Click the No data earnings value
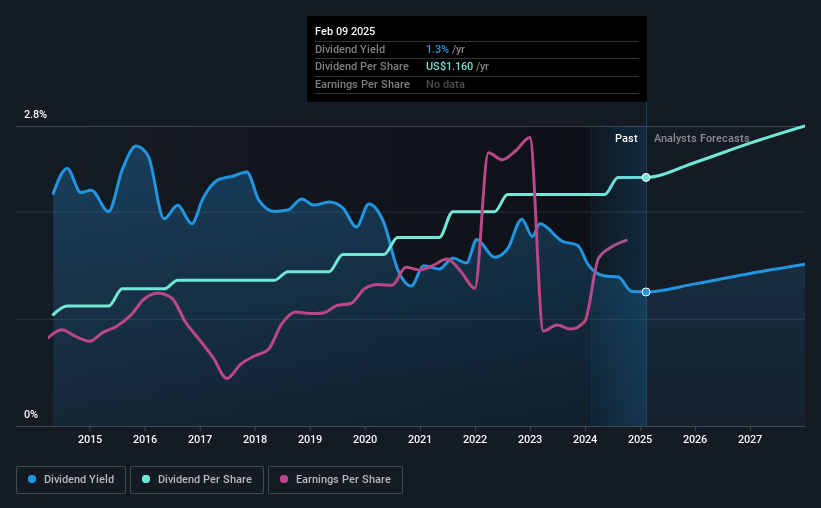Screen dimensions: 821x508 point(445,85)
